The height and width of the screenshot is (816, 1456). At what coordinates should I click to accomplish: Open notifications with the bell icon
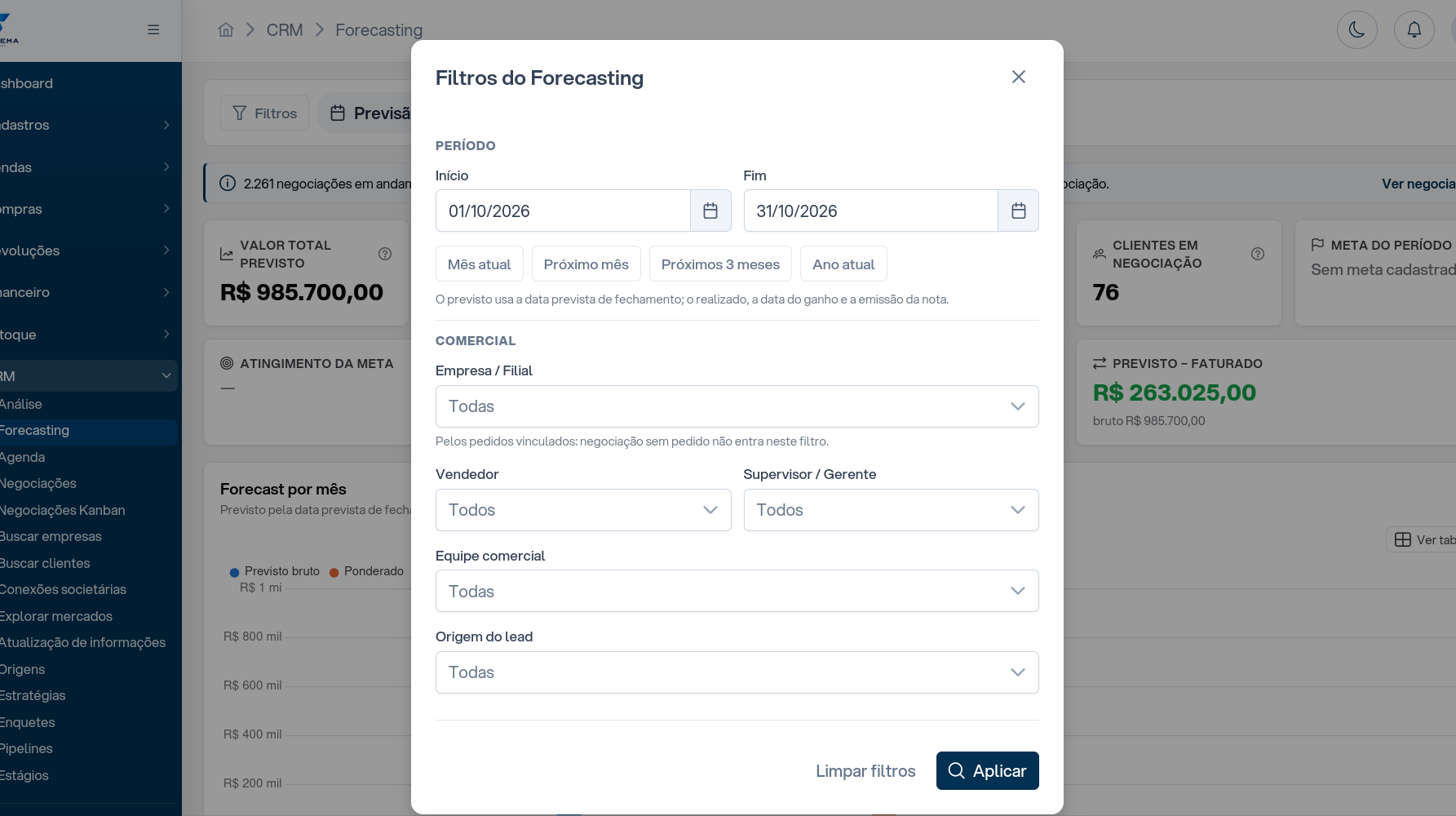(x=1414, y=29)
